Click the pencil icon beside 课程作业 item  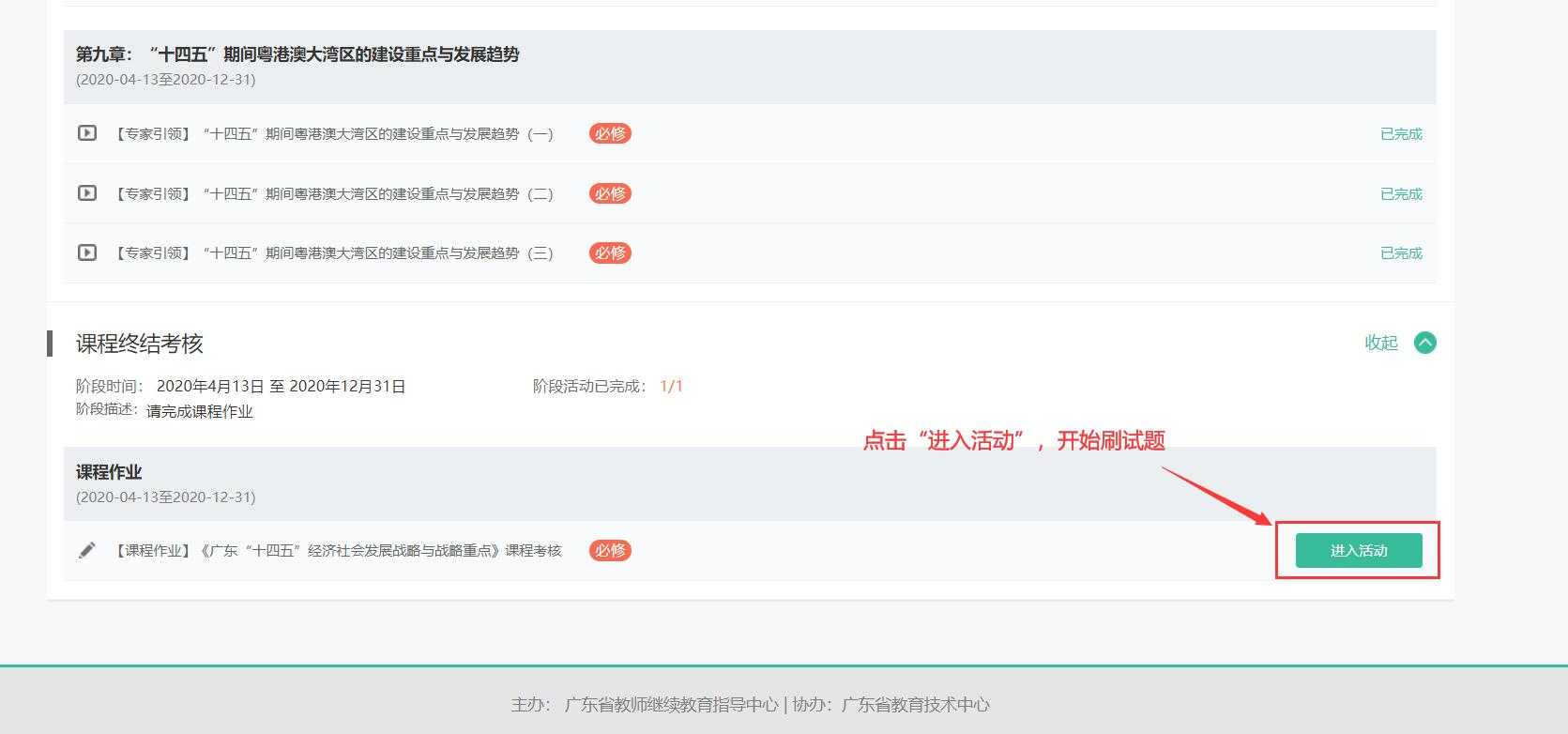(x=86, y=550)
